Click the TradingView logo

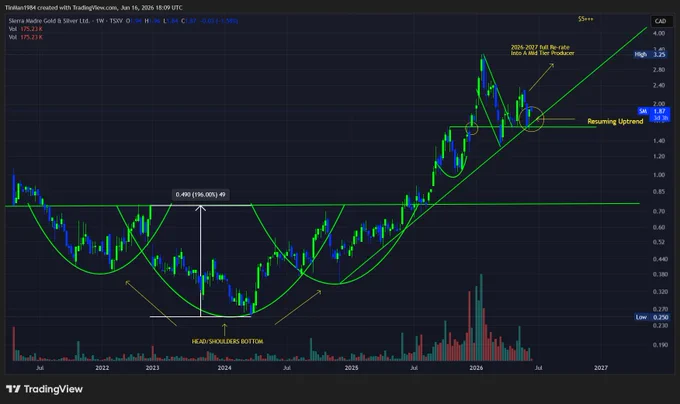tap(44, 389)
